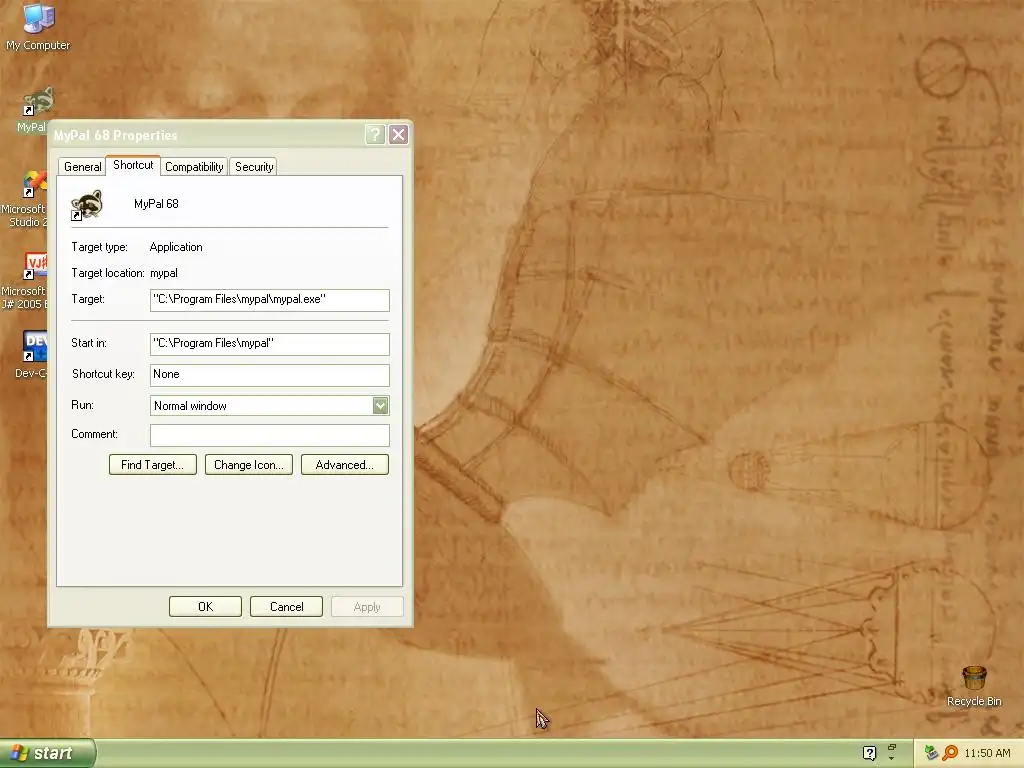Screen dimensions: 1024x768
Task: Select the Shortcut tab
Action: coord(133,165)
